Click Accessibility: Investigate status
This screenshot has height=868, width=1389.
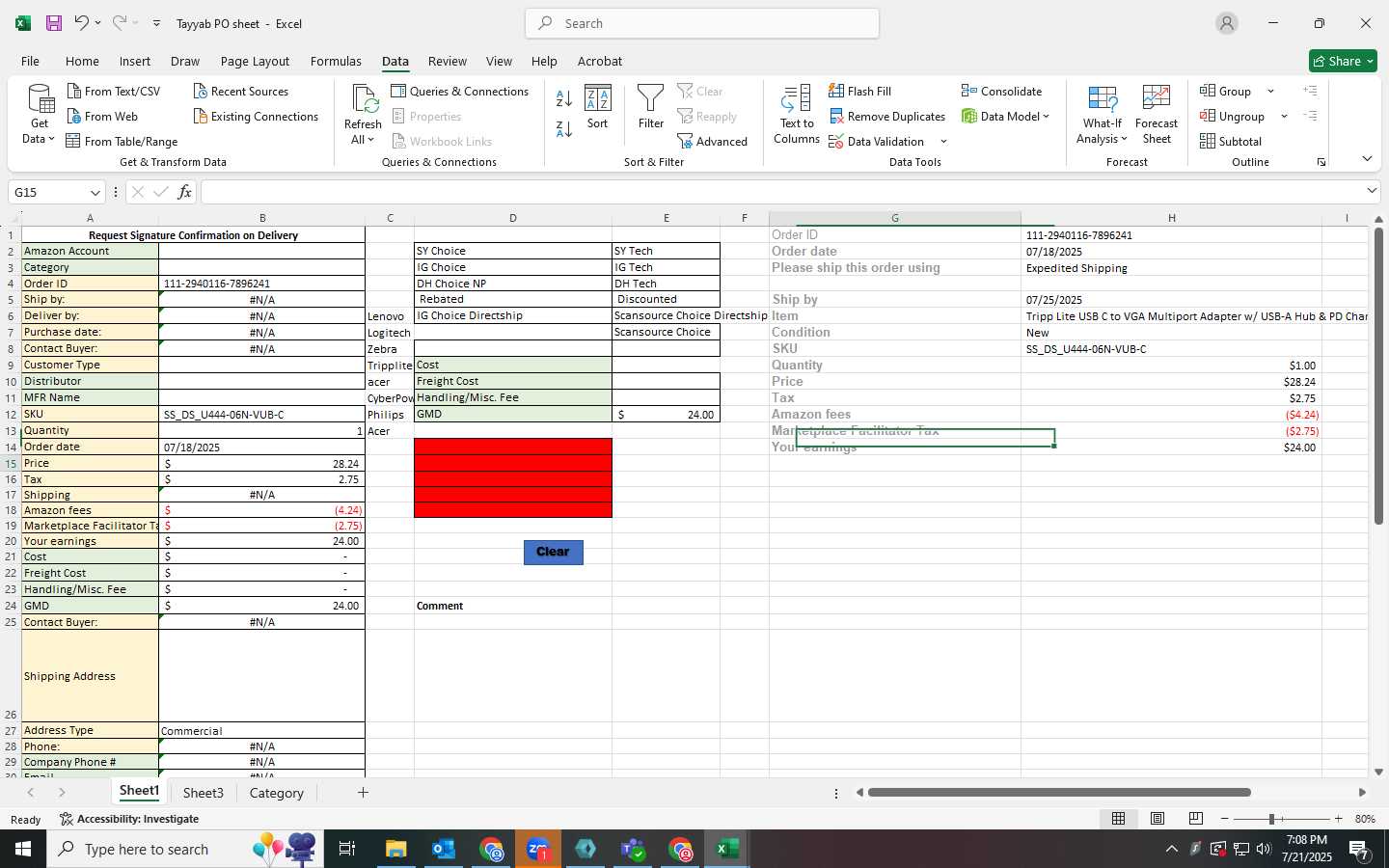click(129, 819)
